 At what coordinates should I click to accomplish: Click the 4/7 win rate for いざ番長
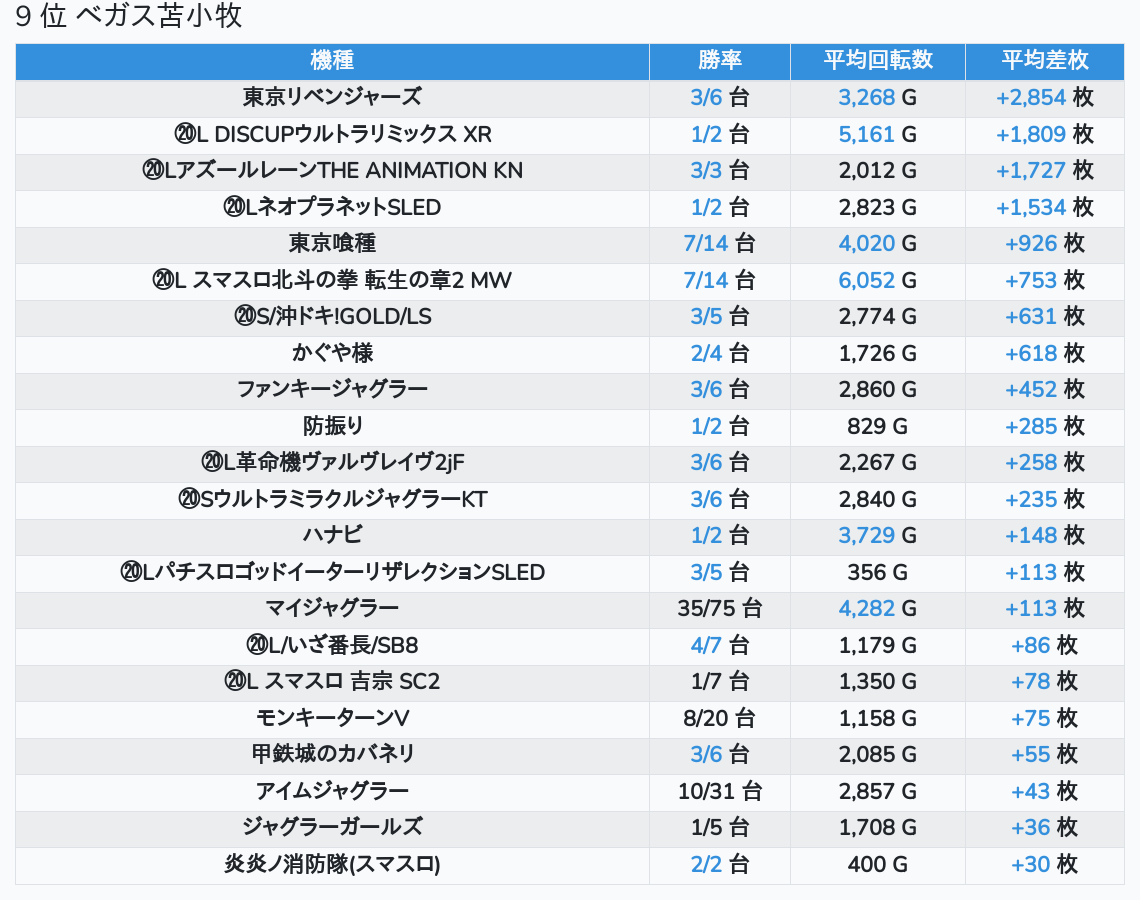tap(706, 646)
